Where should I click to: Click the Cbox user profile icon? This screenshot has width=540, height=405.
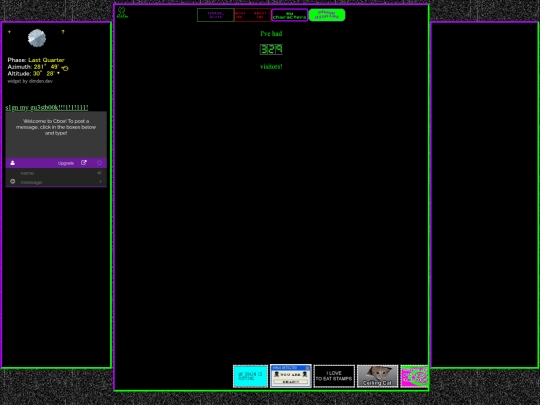(13, 163)
